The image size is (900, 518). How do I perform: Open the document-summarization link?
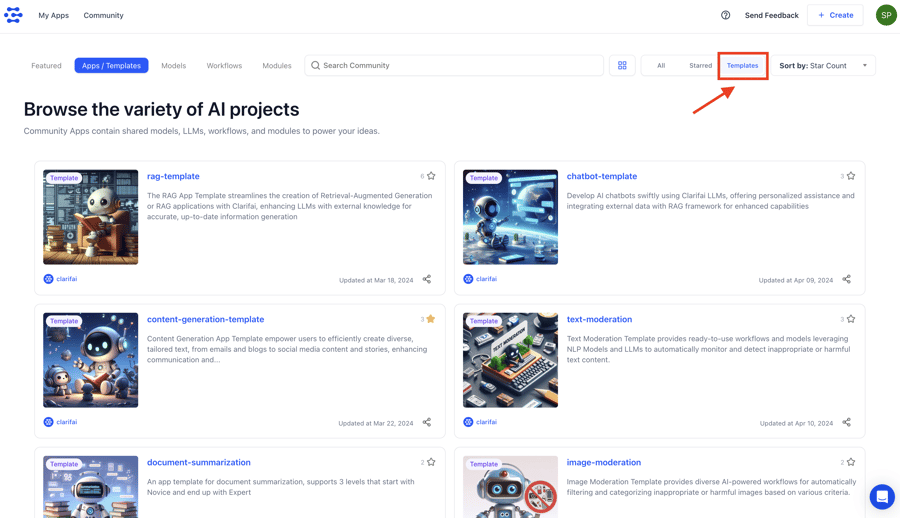pos(199,463)
